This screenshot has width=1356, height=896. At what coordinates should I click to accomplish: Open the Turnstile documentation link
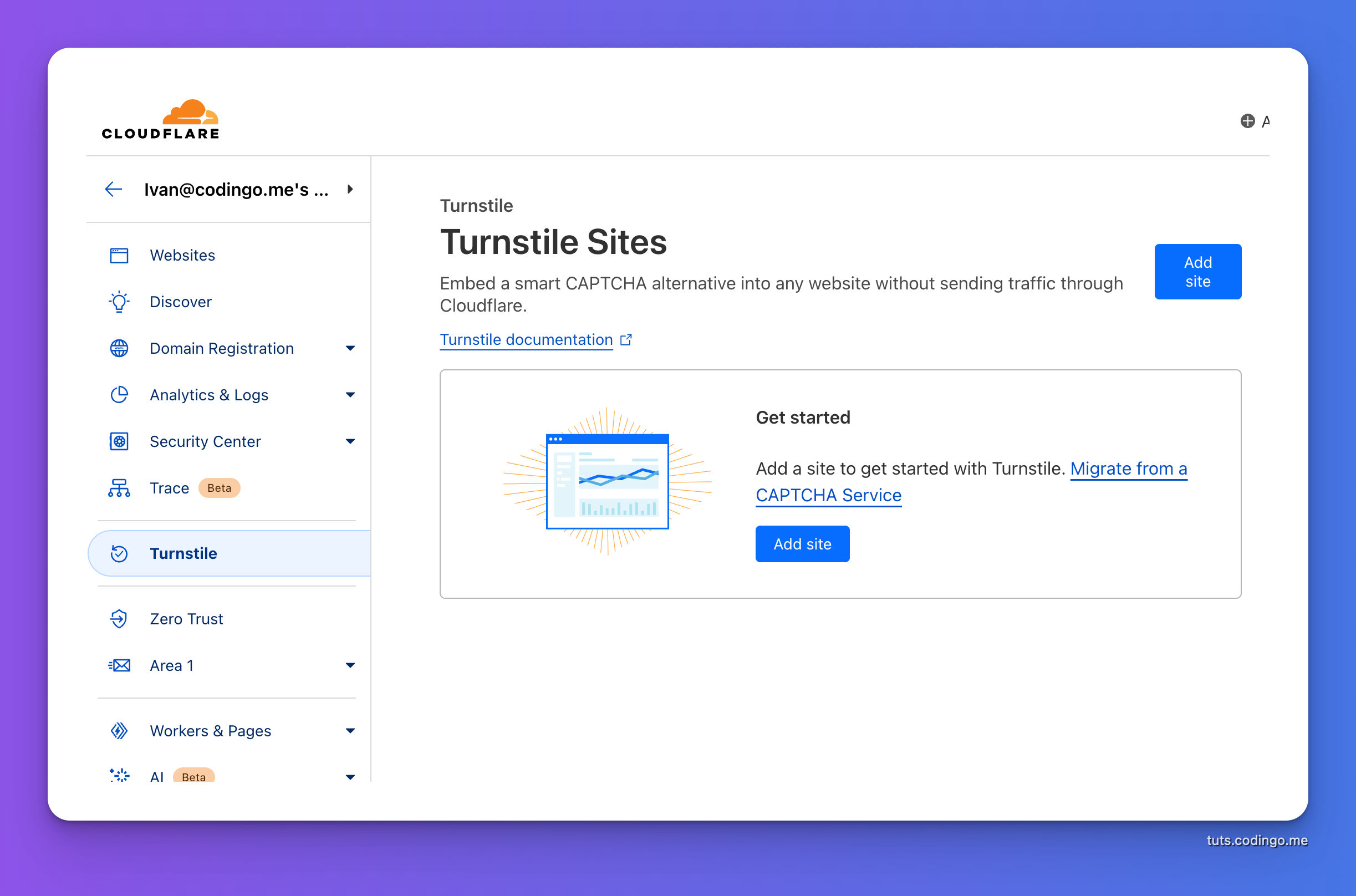pyautogui.click(x=526, y=340)
